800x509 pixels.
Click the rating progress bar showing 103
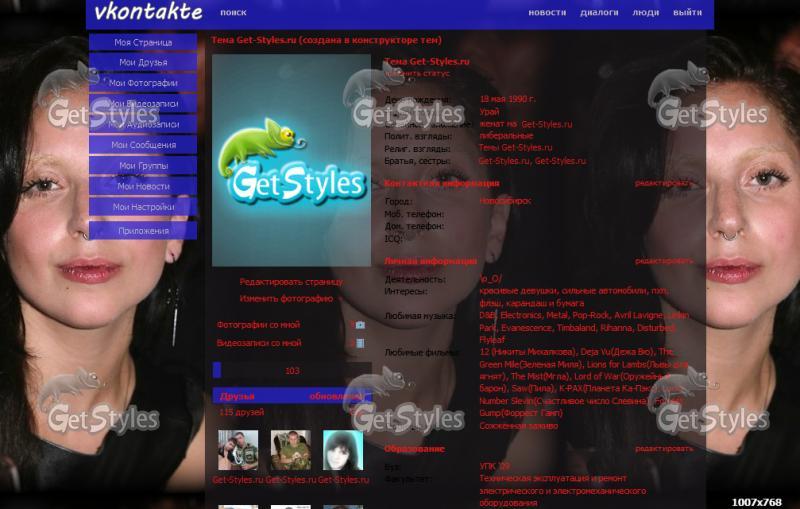click(291, 371)
